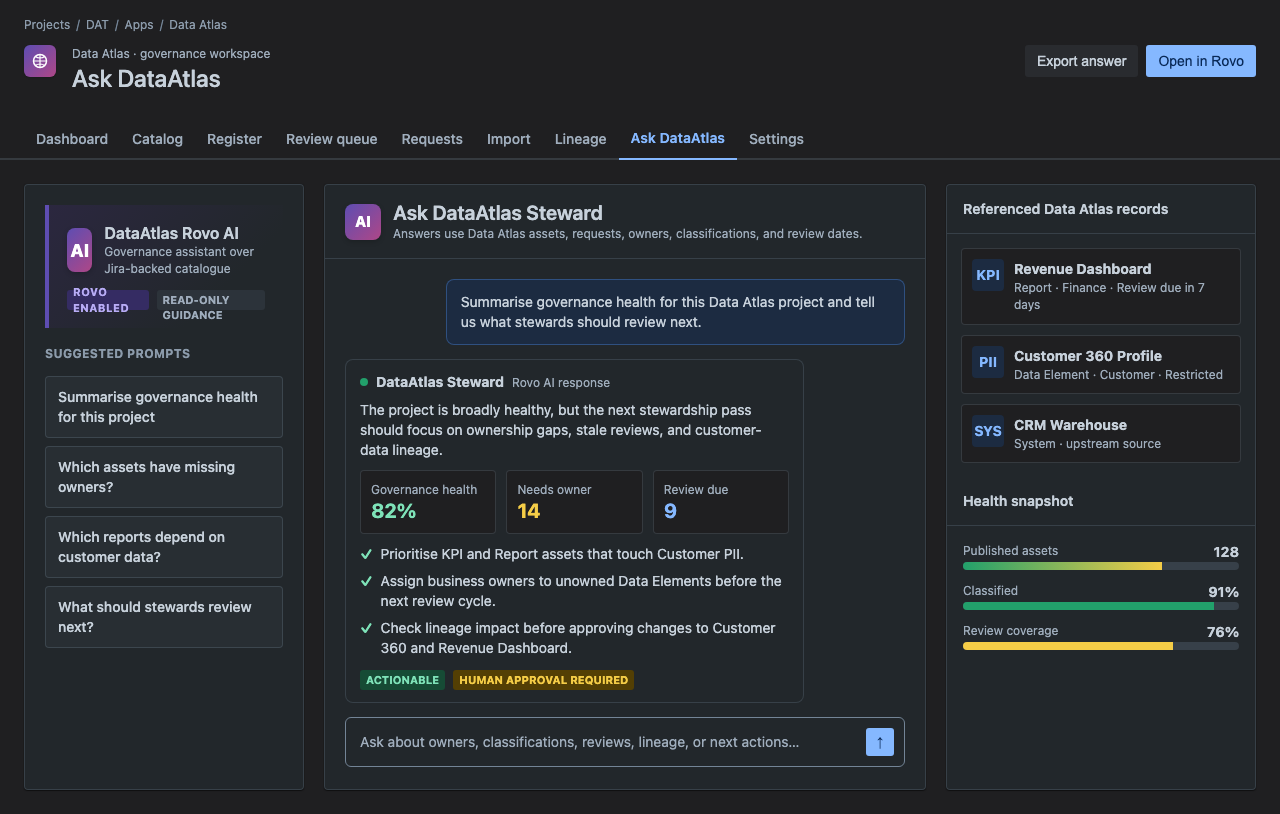Viewport: 1280px width, 814px height.
Task: Open Data Atlas in the breadcrumb
Action: coord(198,25)
